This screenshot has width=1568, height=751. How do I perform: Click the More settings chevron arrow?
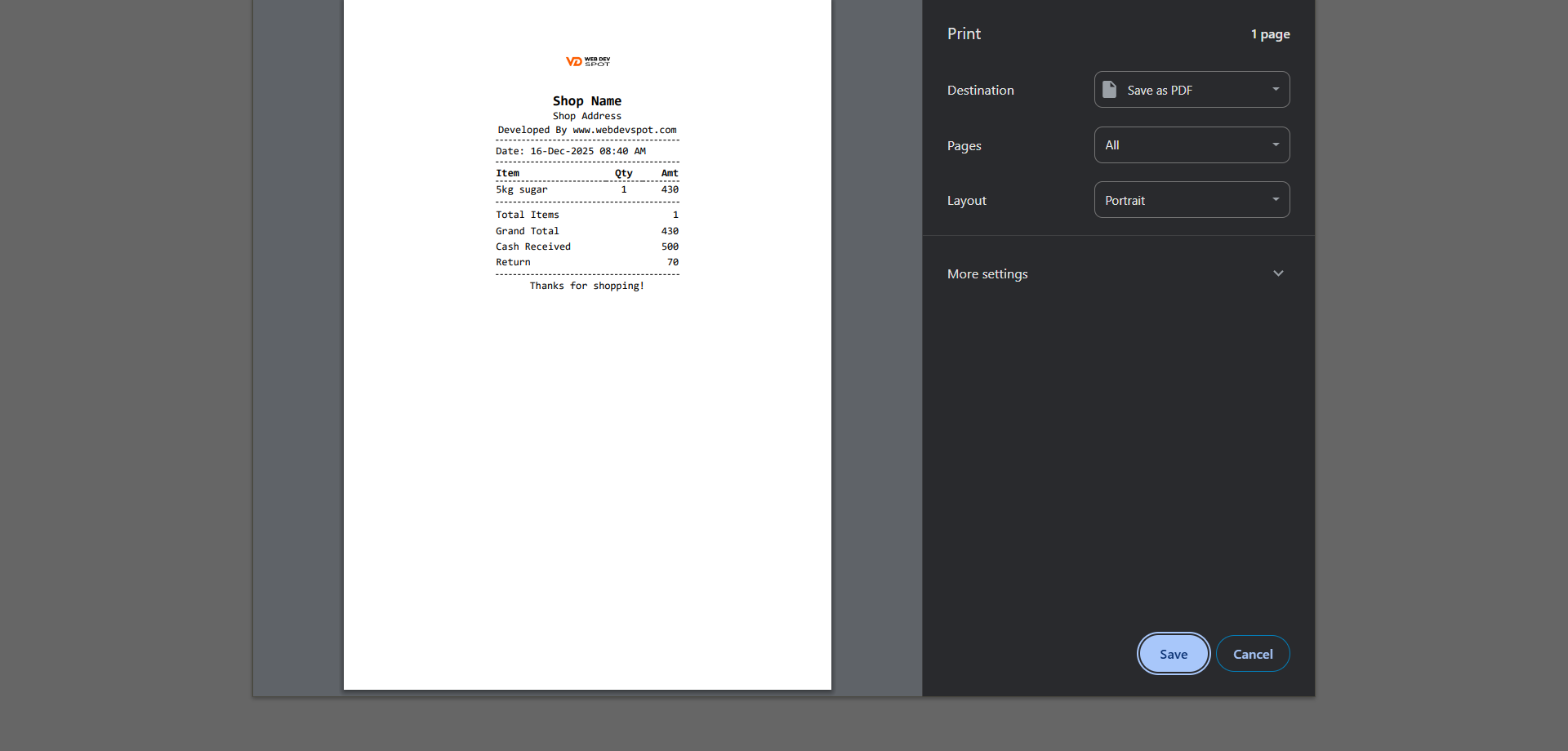tap(1278, 273)
